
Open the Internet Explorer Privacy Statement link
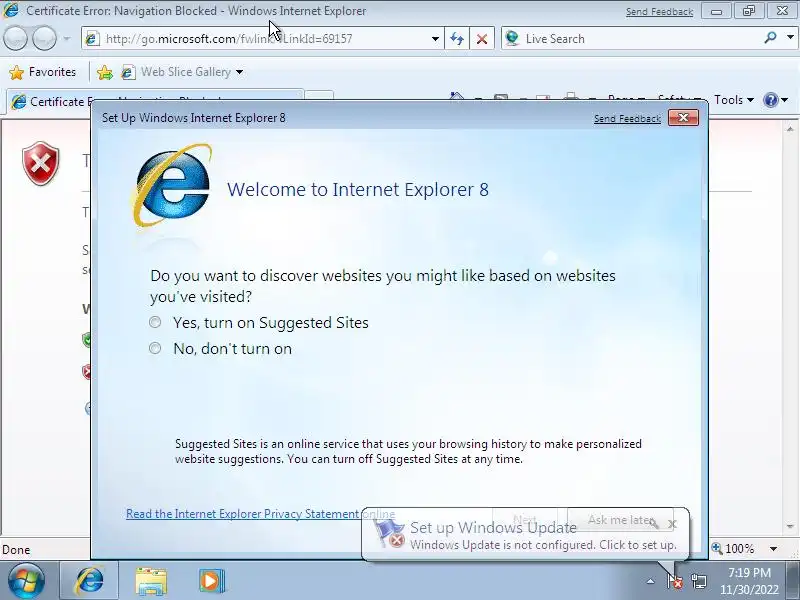pyautogui.click(x=260, y=514)
